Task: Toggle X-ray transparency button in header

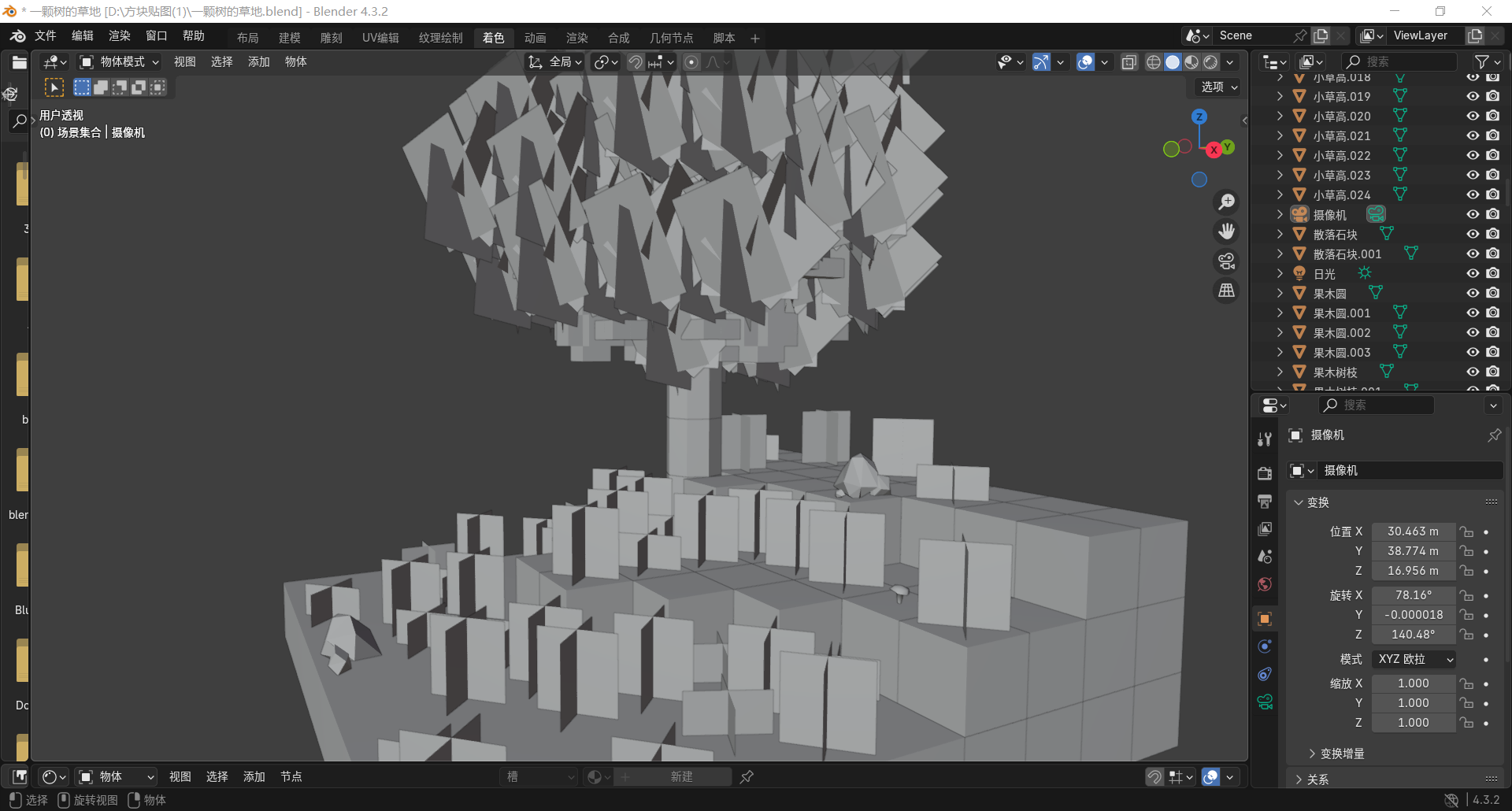Action: pyautogui.click(x=1128, y=62)
